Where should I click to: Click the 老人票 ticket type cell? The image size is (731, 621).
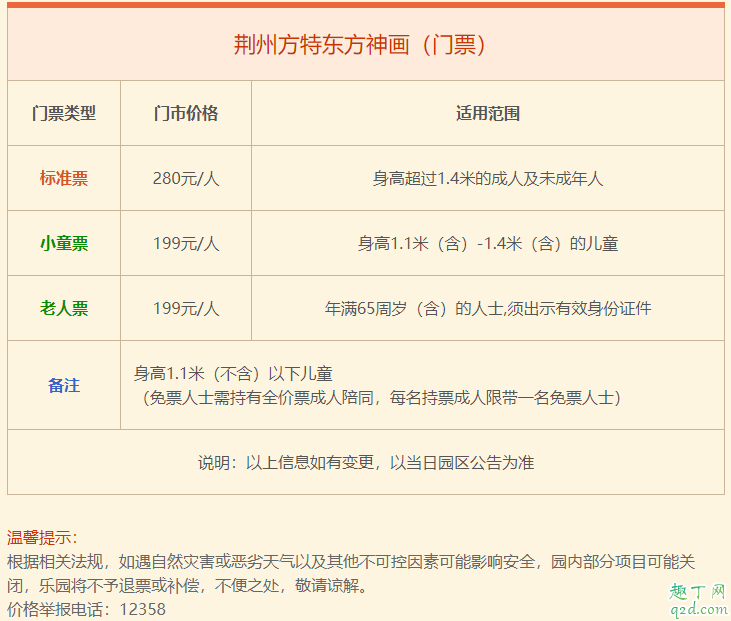click(x=64, y=308)
